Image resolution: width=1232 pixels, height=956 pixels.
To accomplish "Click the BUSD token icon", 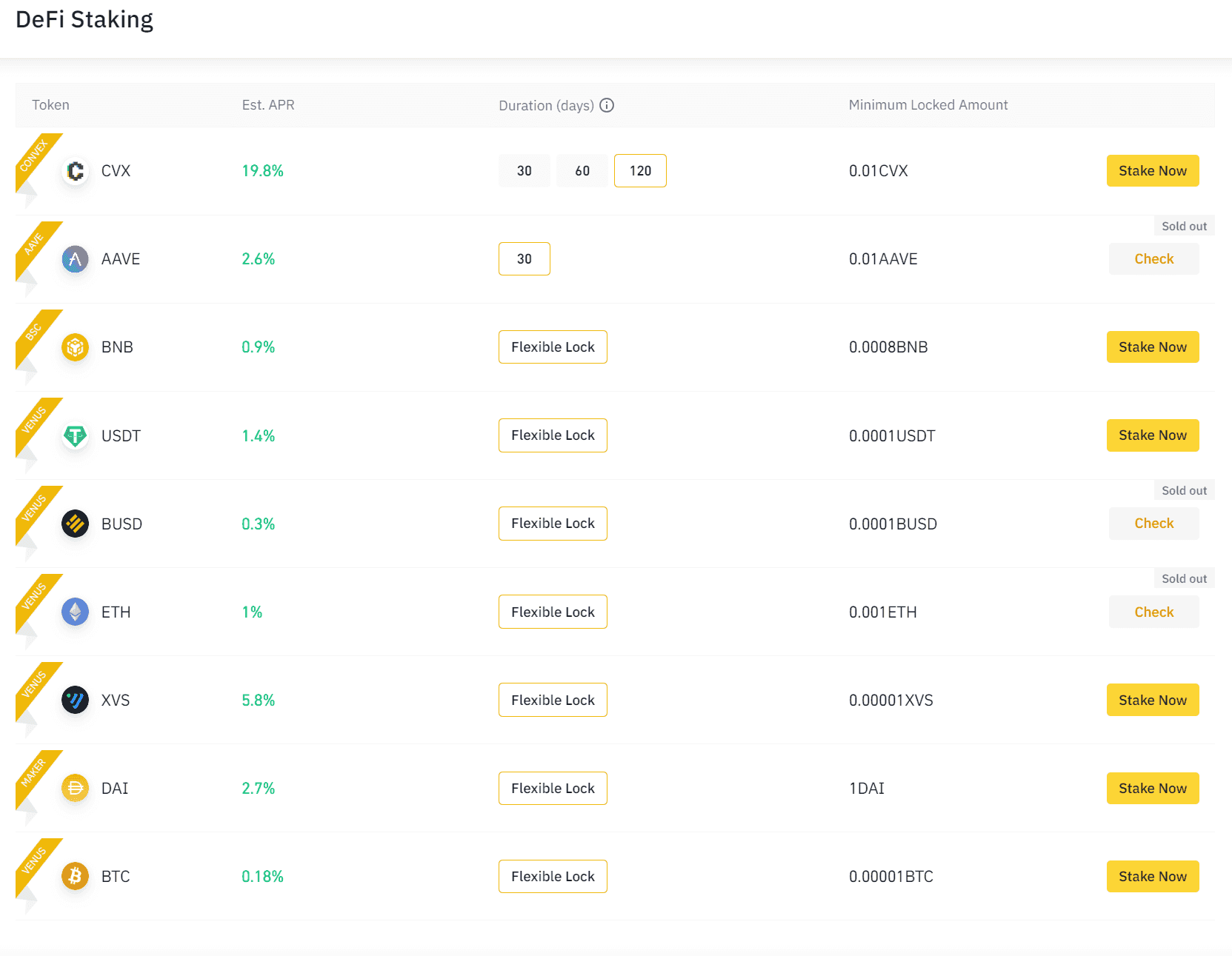I will click(x=75, y=524).
